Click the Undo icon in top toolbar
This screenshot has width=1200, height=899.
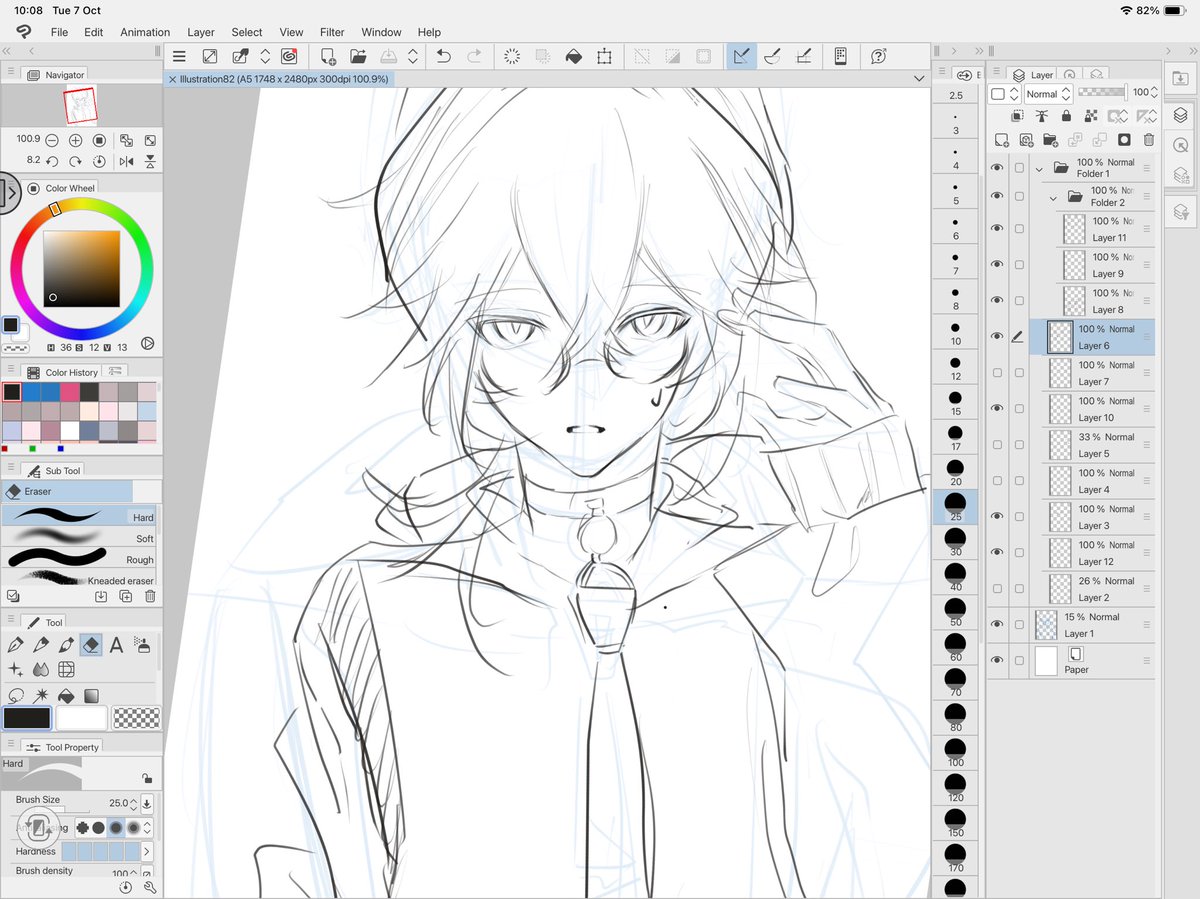click(x=443, y=56)
